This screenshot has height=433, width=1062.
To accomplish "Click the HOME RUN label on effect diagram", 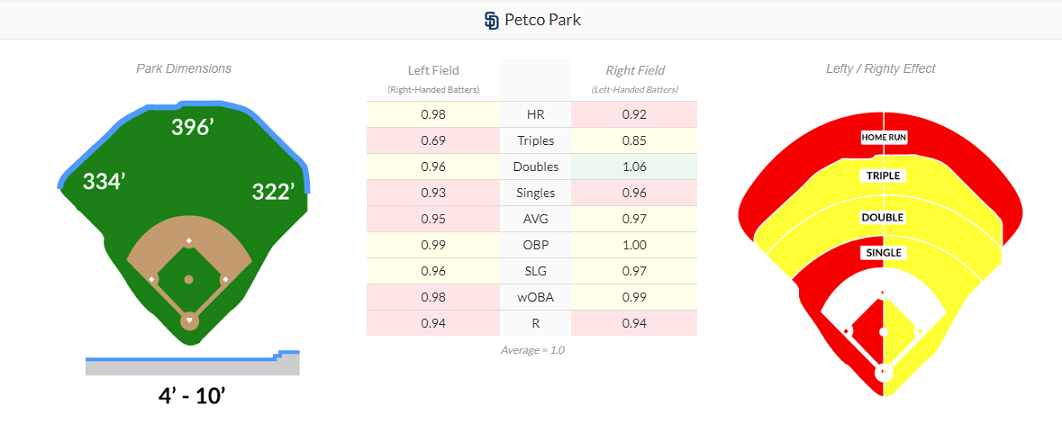I will coord(884,137).
